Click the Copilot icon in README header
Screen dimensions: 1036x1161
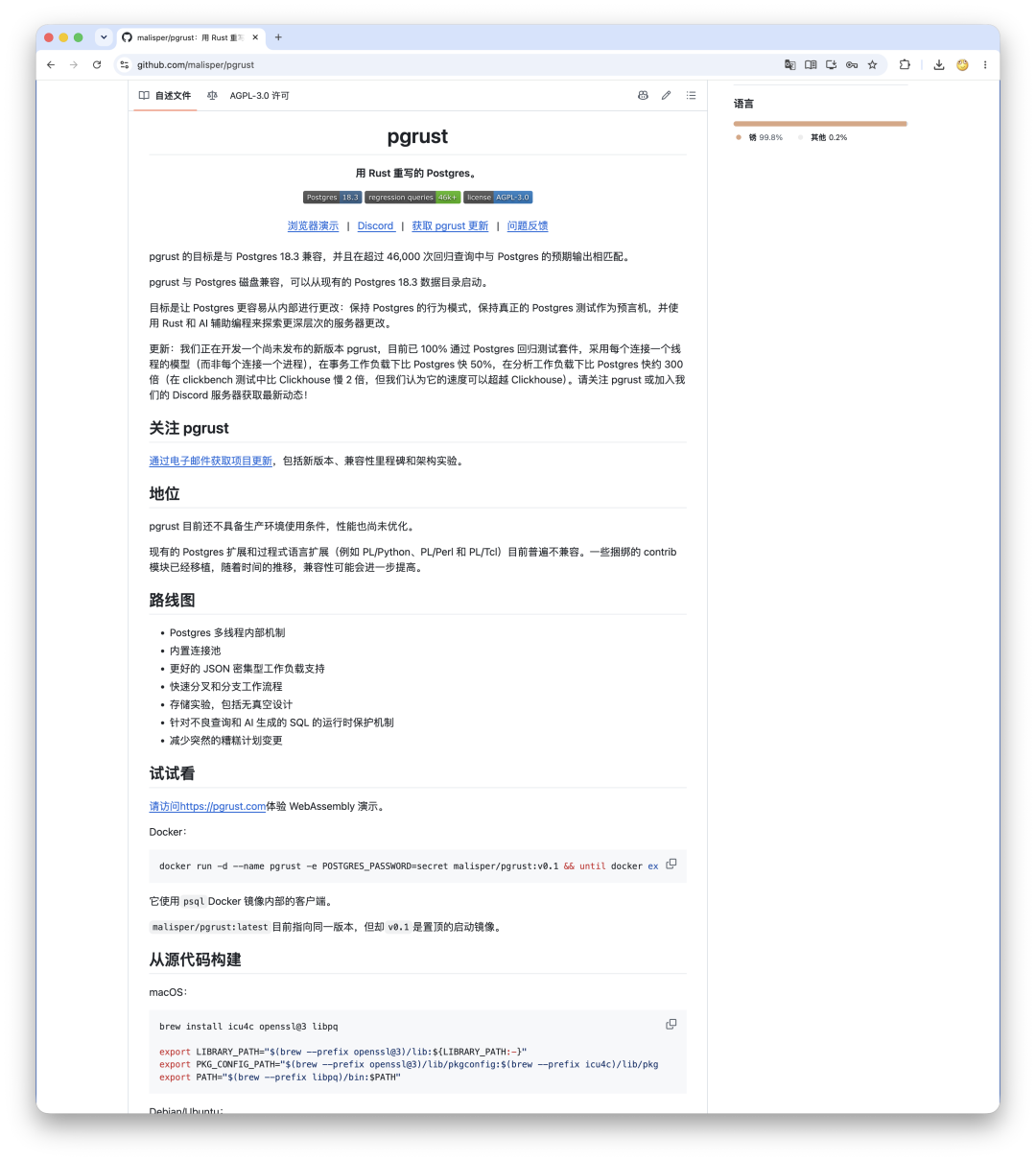(643, 96)
